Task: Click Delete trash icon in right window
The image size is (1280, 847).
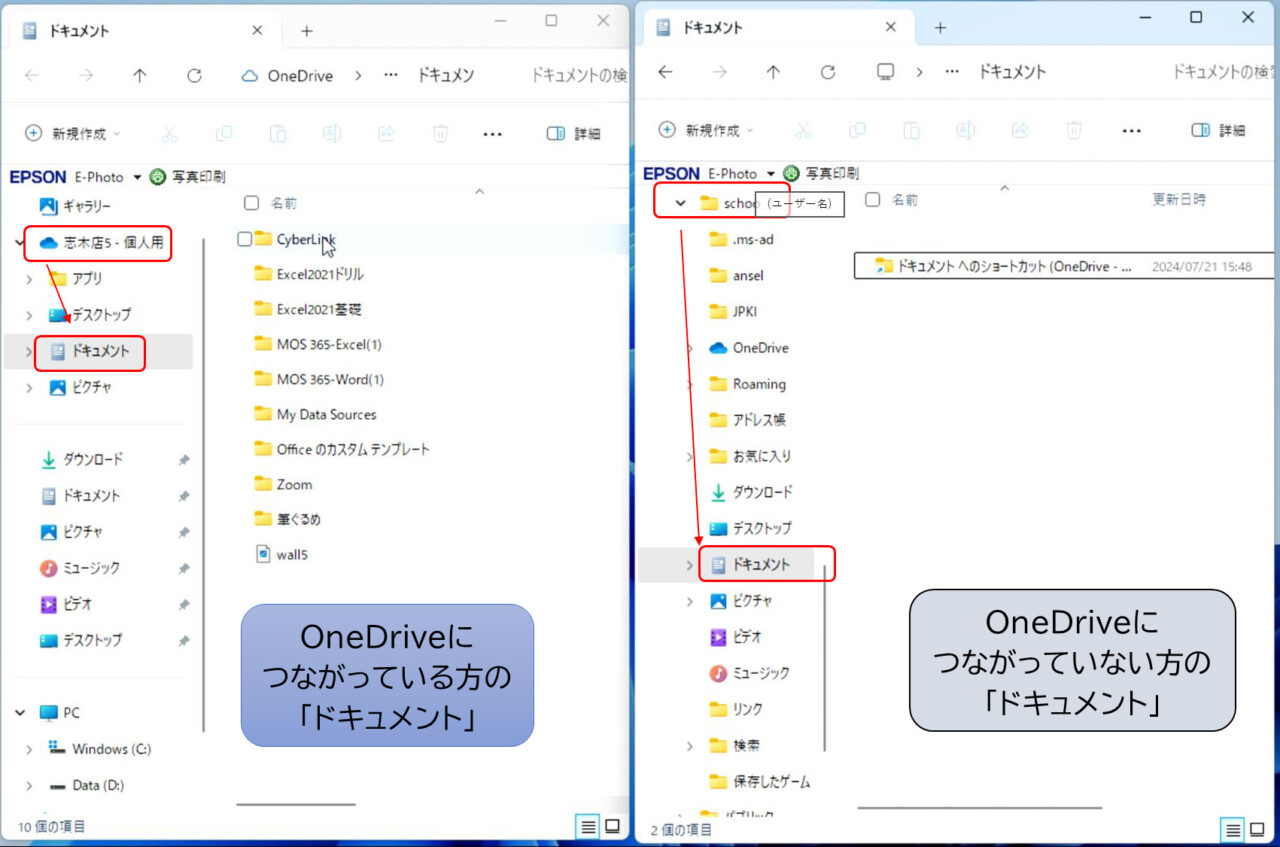Action: pyautogui.click(x=1074, y=130)
